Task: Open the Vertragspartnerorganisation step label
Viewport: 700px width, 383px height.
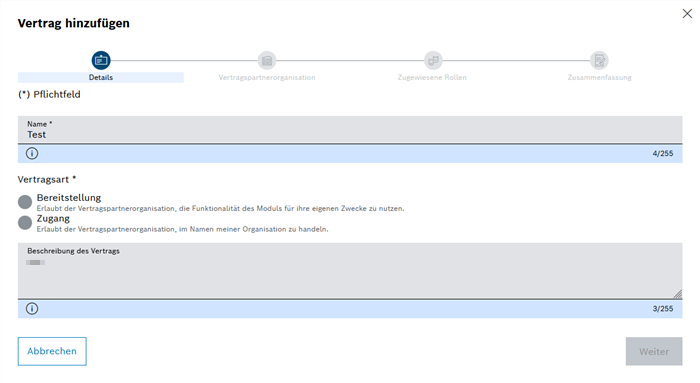Action: click(267, 77)
